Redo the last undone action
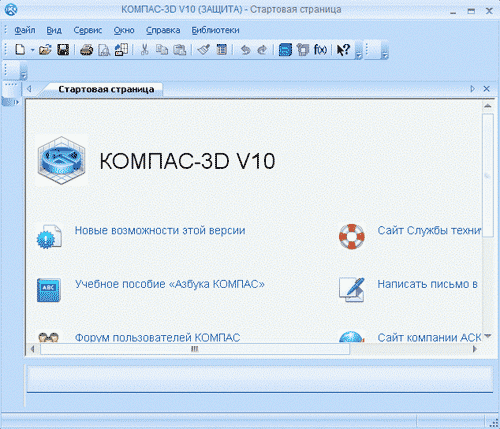This screenshot has width=500, height=429. pos(263,50)
